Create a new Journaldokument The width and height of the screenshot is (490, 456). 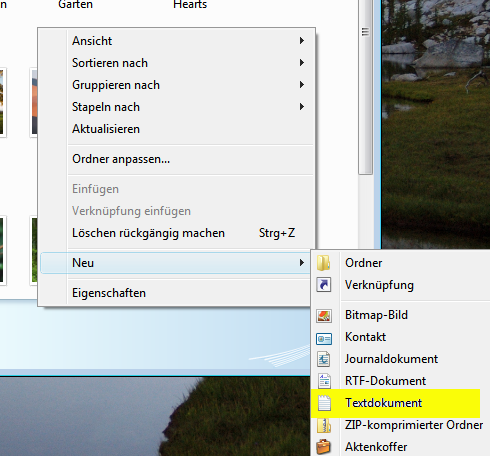click(401, 359)
